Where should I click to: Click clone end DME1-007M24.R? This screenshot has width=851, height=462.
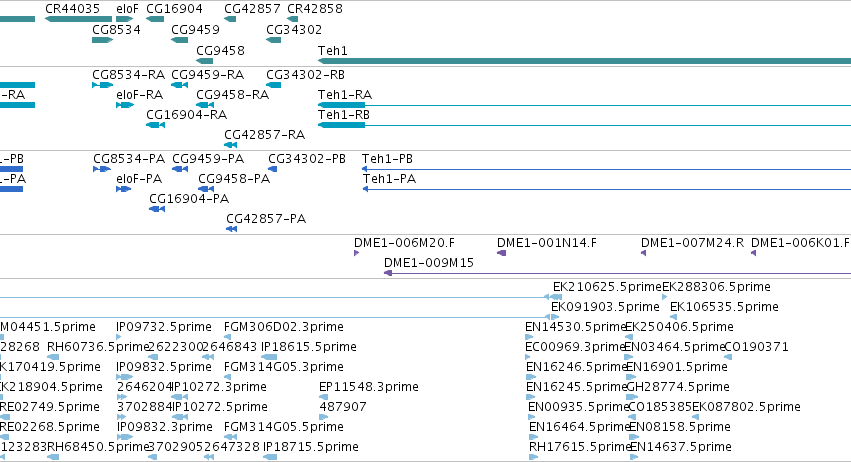(693, 243)
